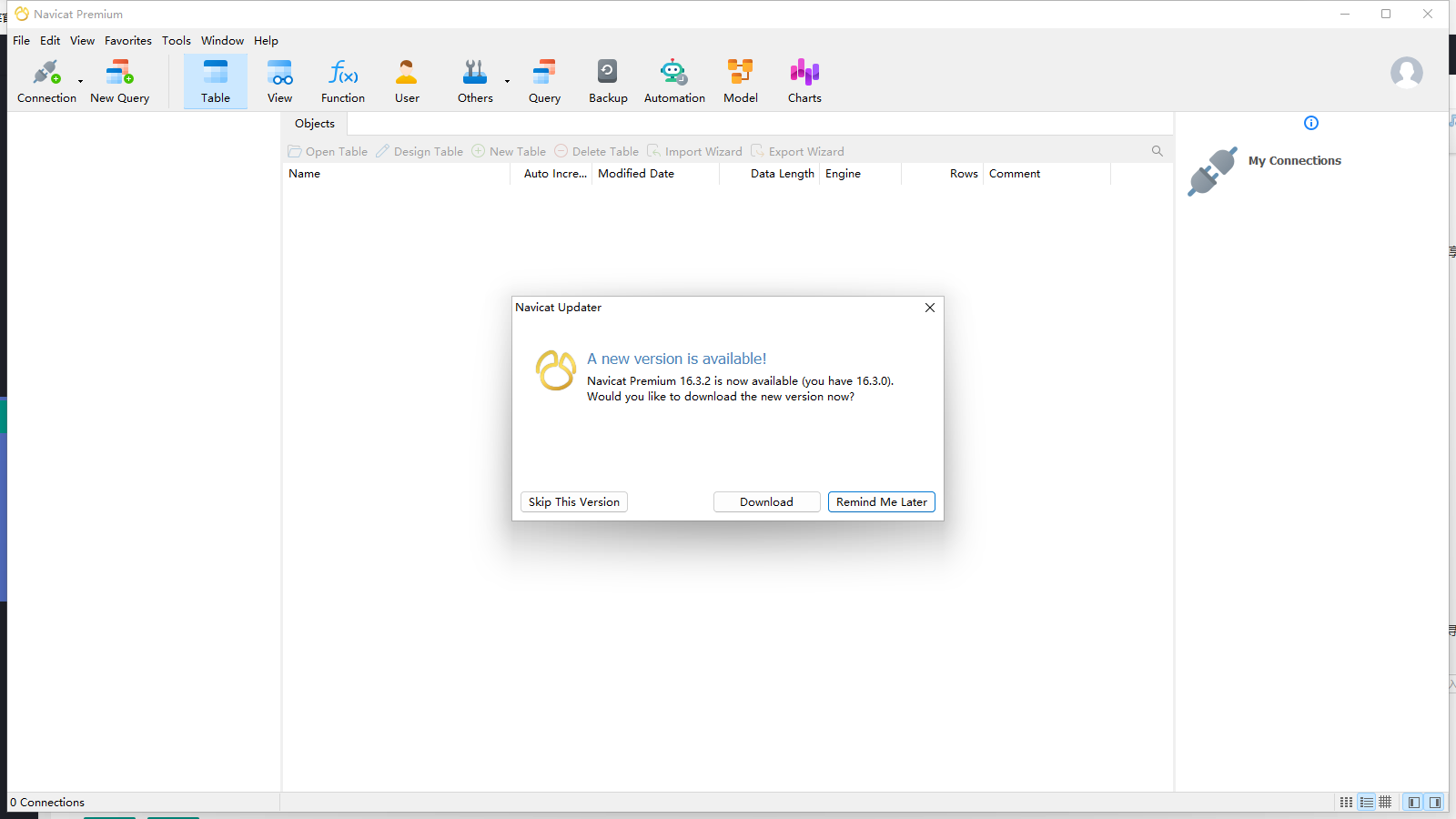Open the User toolbar icon
1456x819 pixels.
407,81
